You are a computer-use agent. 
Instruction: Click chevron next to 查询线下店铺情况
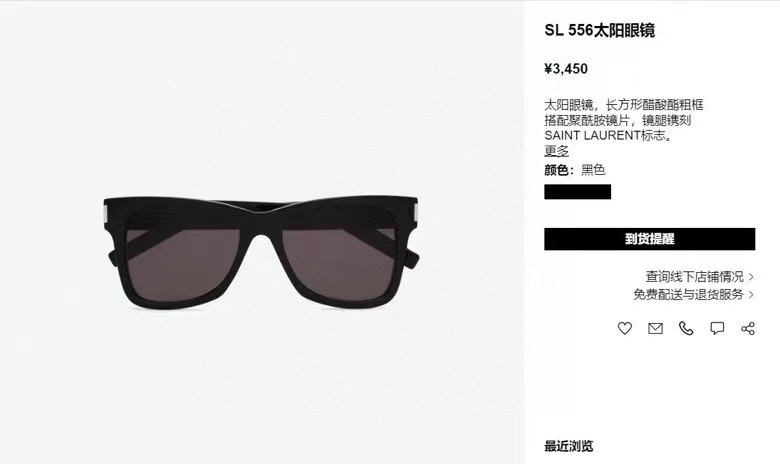pyautogui.click(x=751, y=277)
